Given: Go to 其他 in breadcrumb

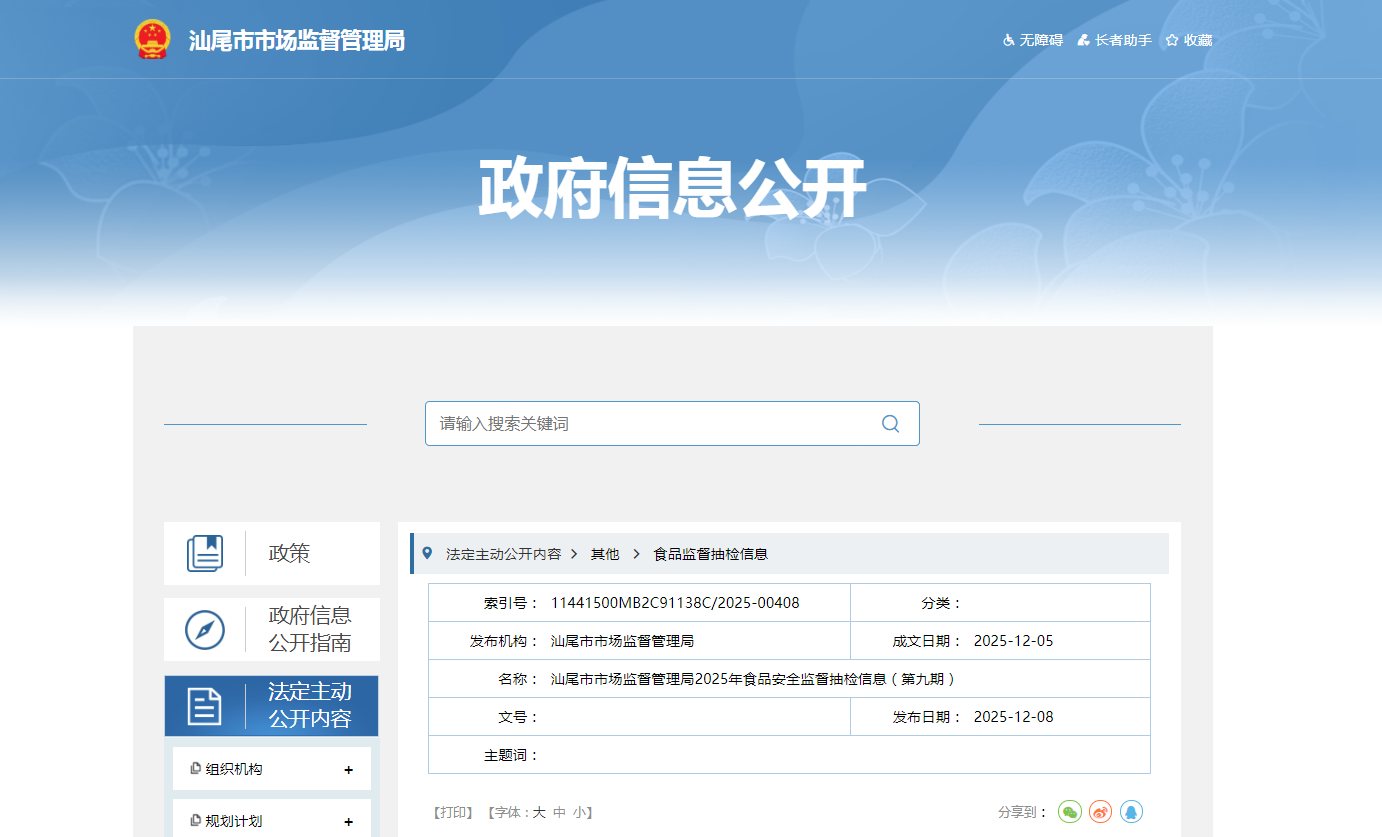Looking at the screenshot, I should tap(605, 554).
